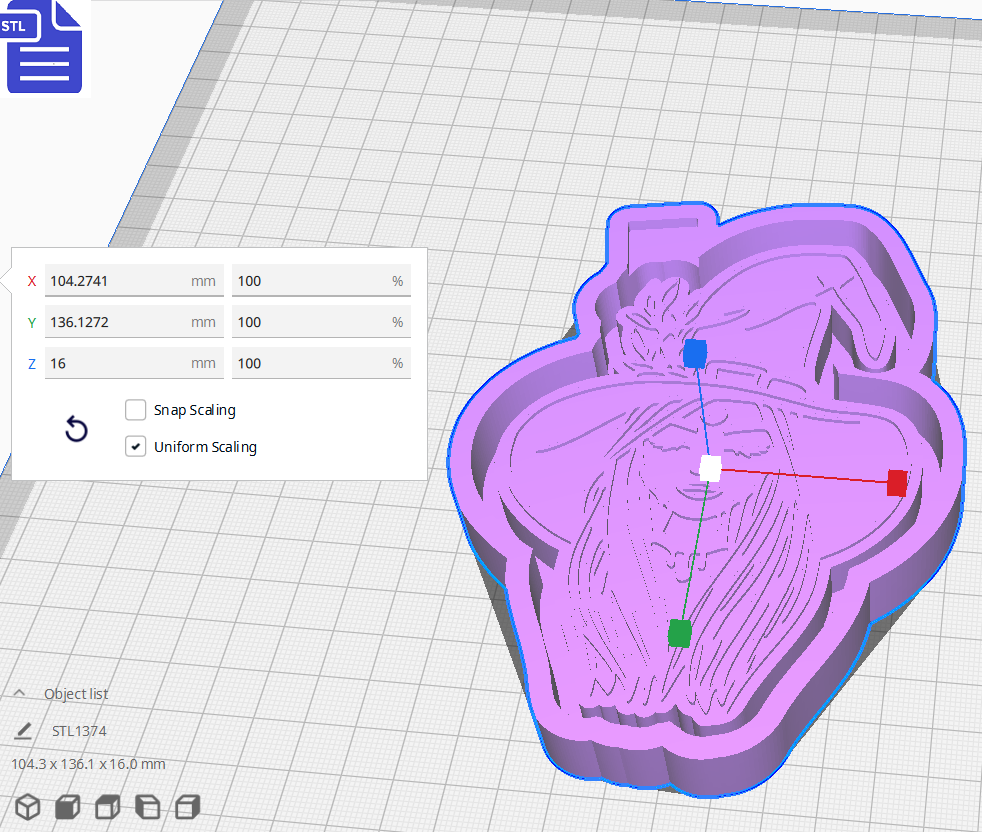Click the reset scale circular arrow icon
982x832 pixels.
pyautogui.click(x=76, y=428)
